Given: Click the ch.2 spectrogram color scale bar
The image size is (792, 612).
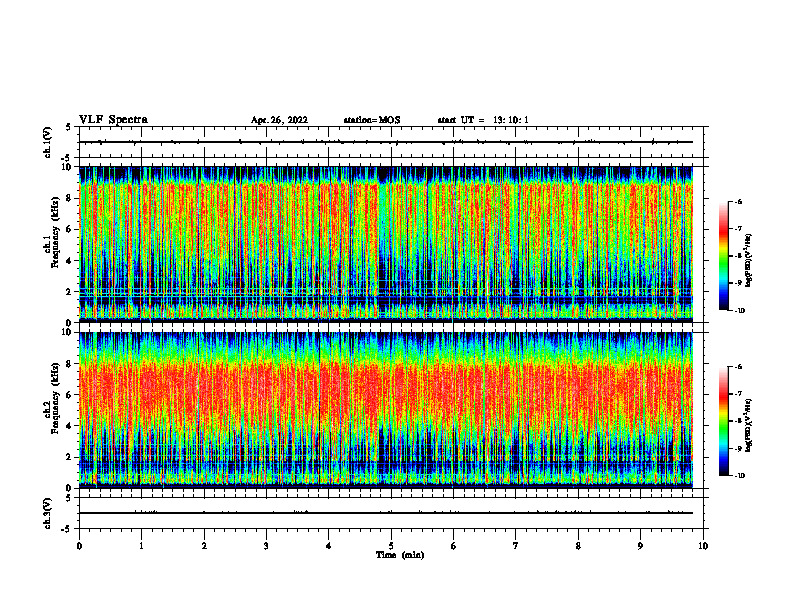Looking at the screenshot, I should pyautogui.click(x=723, y=421).
